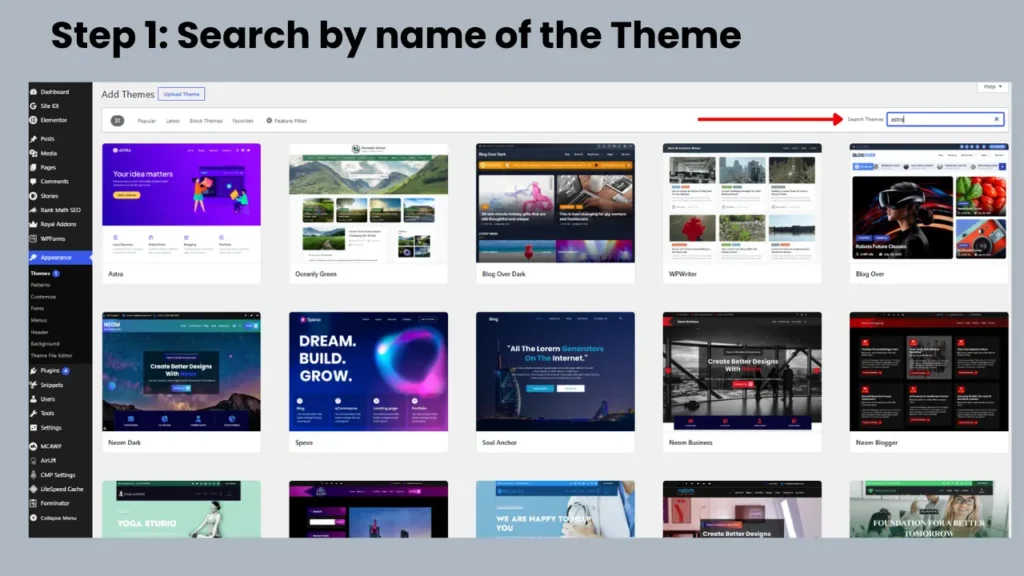Click the Elementor icon in sidebar

point(33,120)
